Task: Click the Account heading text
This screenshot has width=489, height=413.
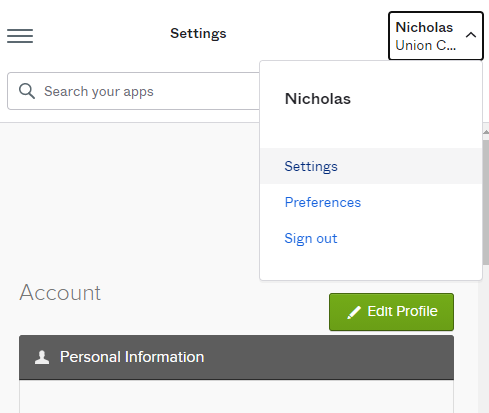Action: click(60, 293)
